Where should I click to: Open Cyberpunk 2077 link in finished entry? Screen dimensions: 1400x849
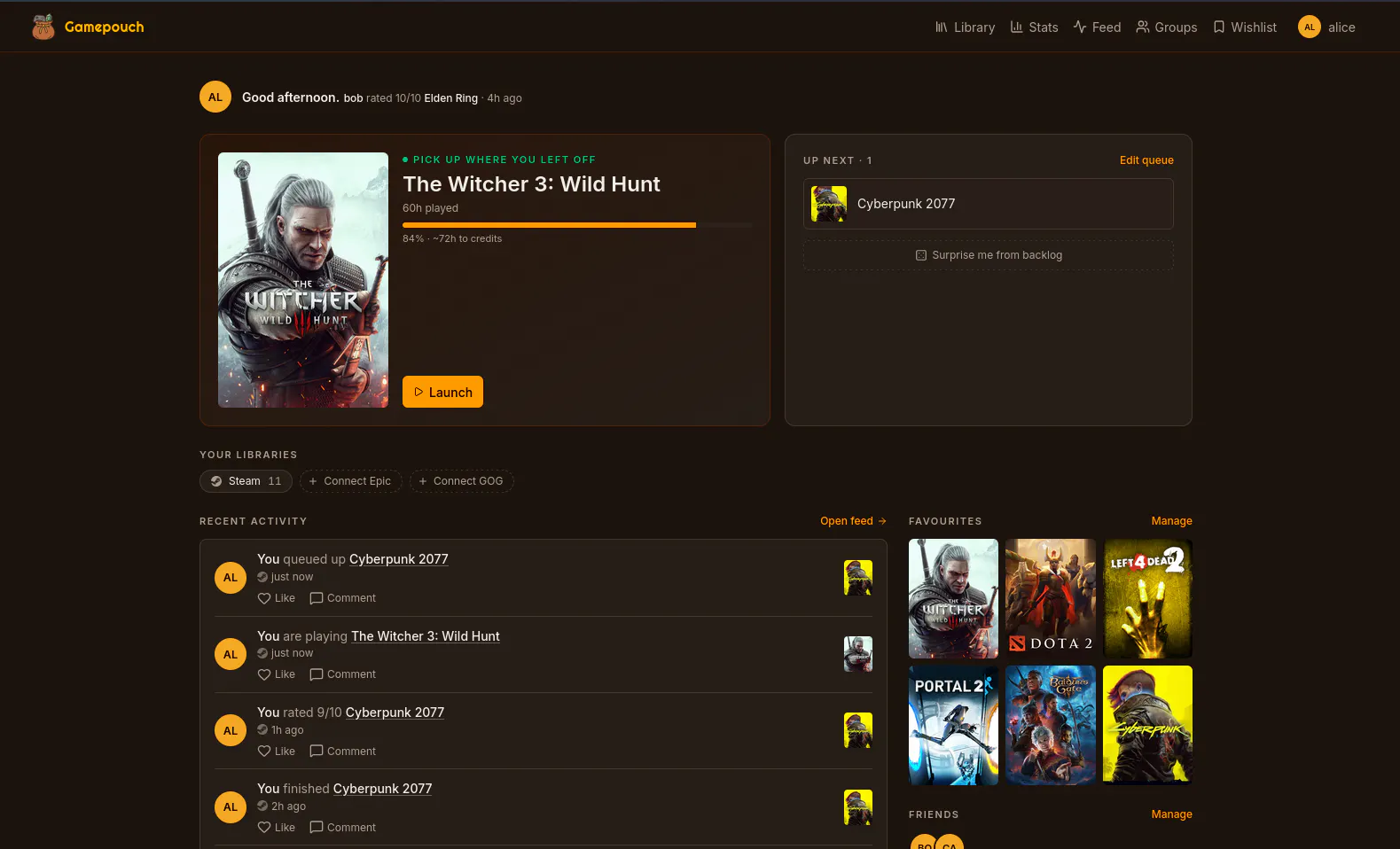point(382,789)
